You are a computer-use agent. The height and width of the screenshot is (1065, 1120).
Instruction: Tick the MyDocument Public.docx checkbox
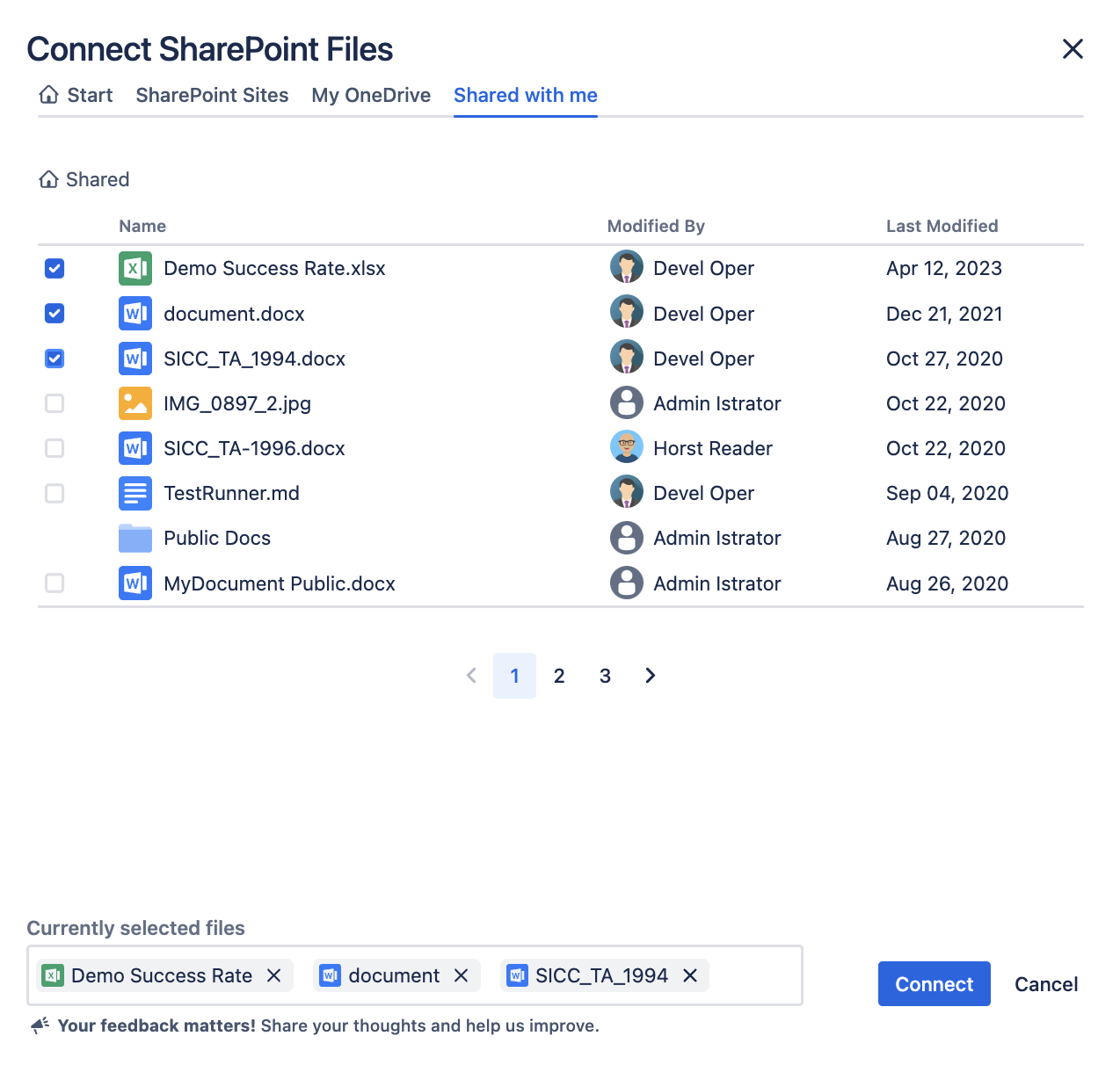click(55, 583)
